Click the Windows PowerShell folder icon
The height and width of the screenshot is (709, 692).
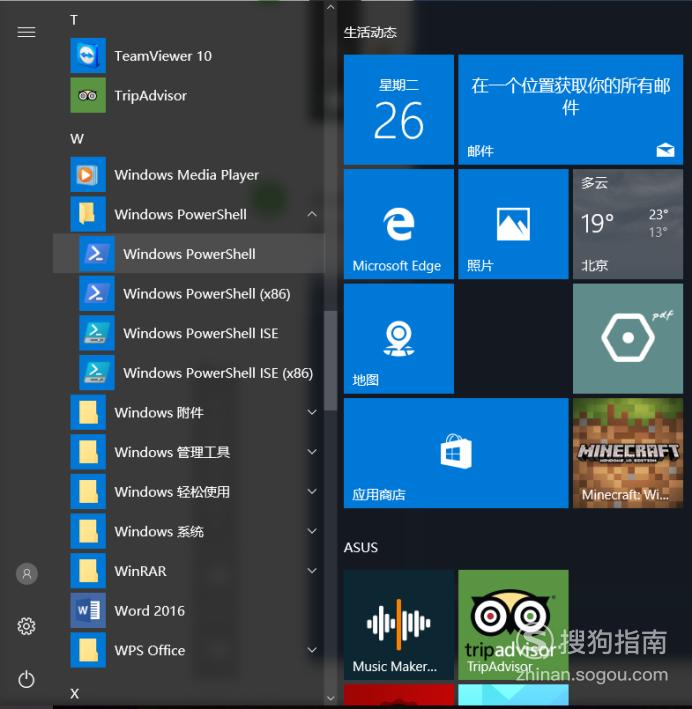click(x=88, y=214)
